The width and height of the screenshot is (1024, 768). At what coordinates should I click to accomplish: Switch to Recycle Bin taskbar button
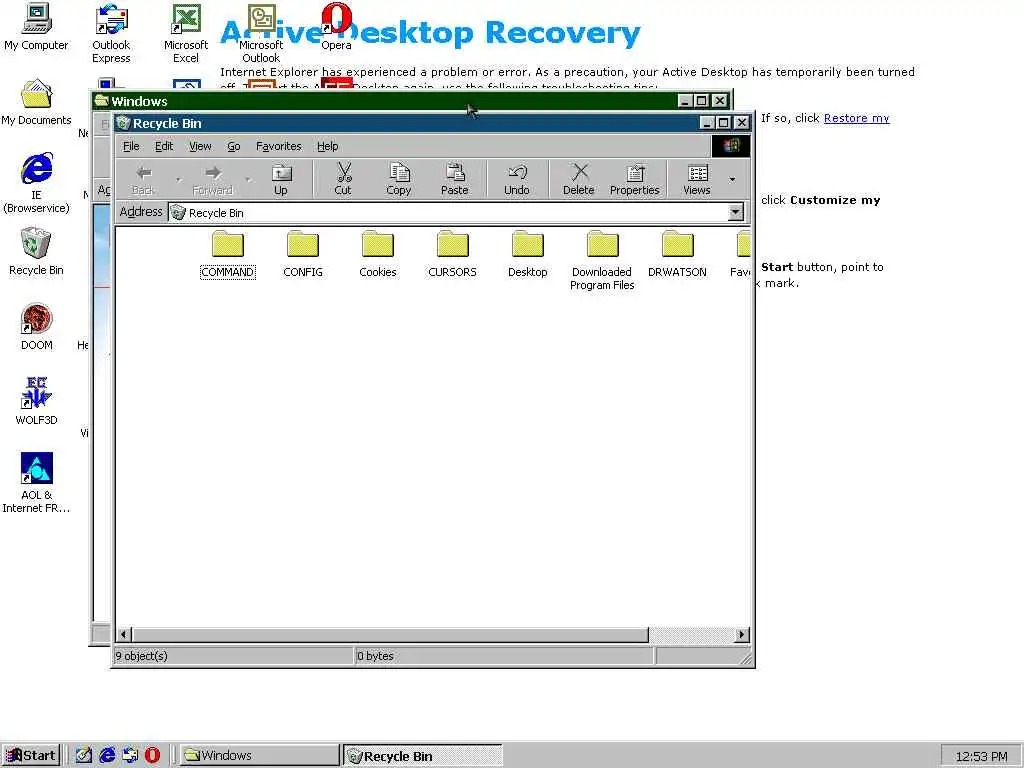[423, 756]
